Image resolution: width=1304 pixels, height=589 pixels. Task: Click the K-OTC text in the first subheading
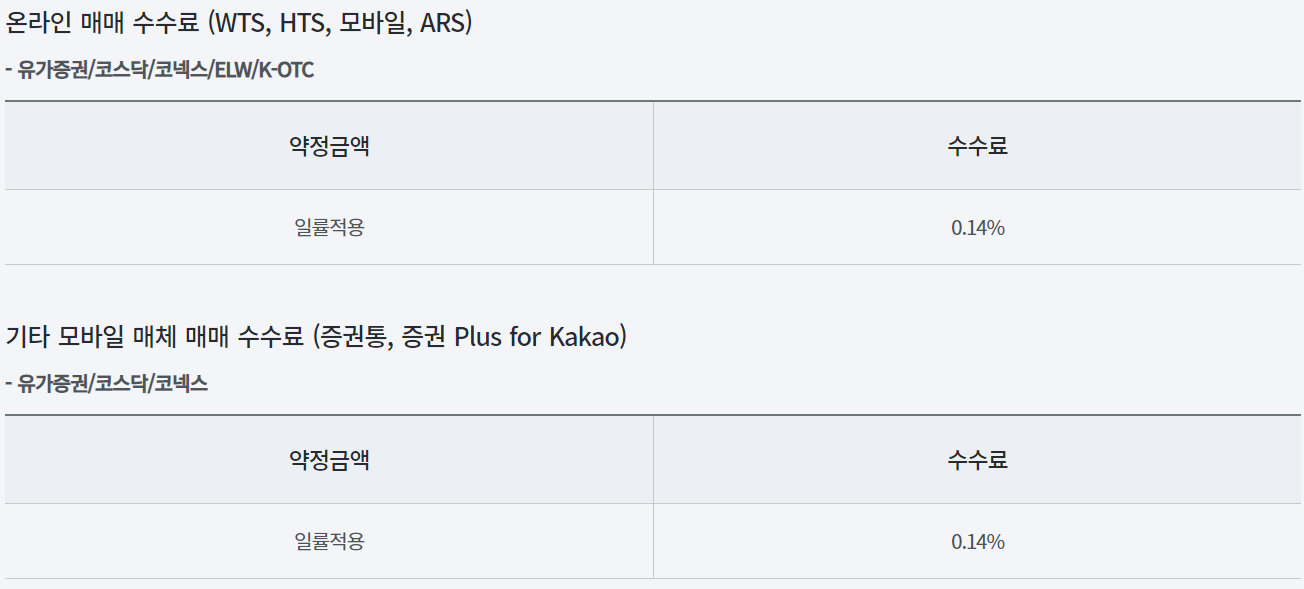pos(286,70)
